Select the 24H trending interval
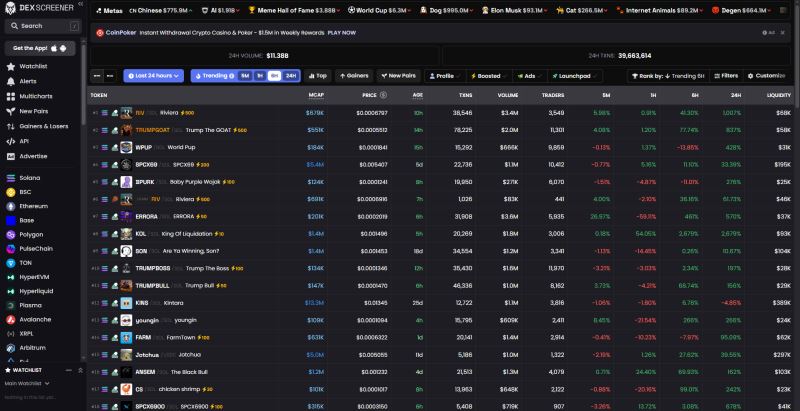 (291, 76)
